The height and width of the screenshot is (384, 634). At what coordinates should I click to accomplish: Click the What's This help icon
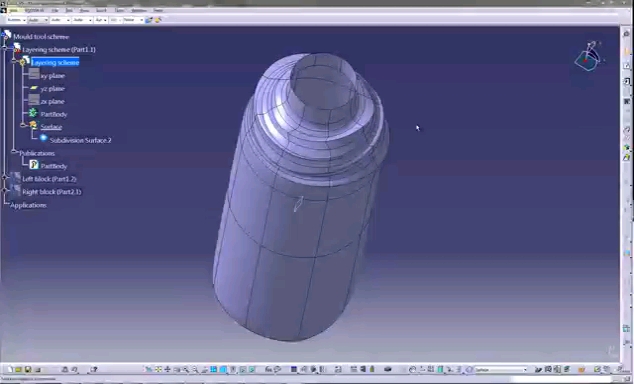point(94,369)
